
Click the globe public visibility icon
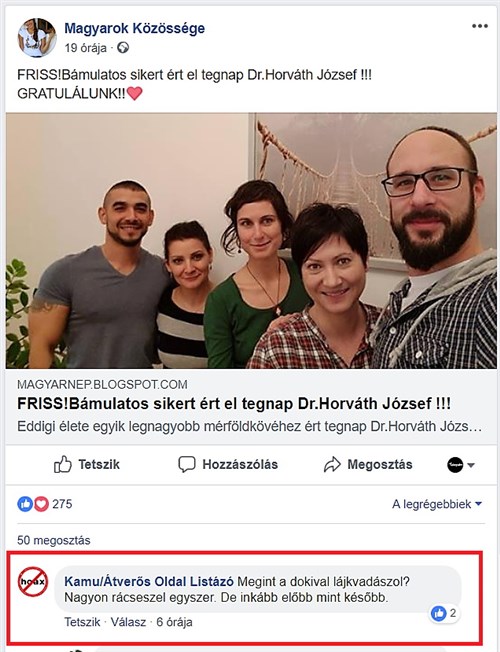click(123, 48)
